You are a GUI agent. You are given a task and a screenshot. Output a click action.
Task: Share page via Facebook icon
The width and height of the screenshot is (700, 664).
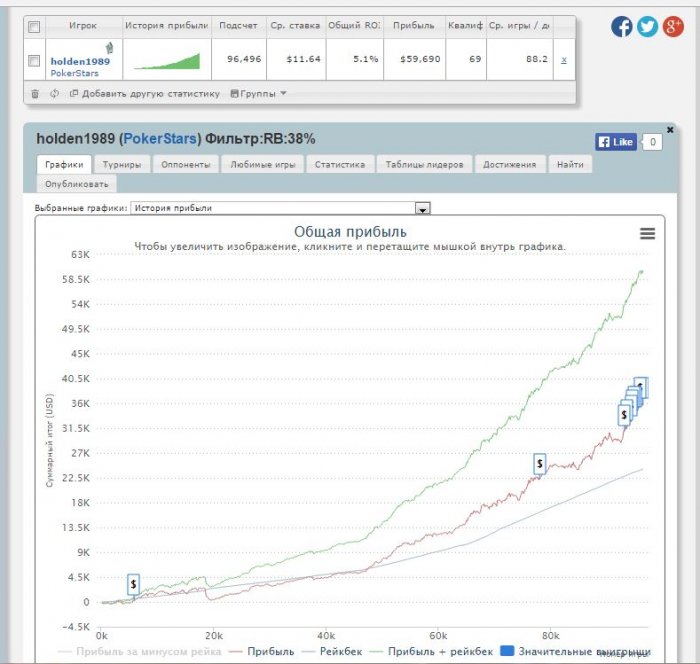[x=621, y=27]
